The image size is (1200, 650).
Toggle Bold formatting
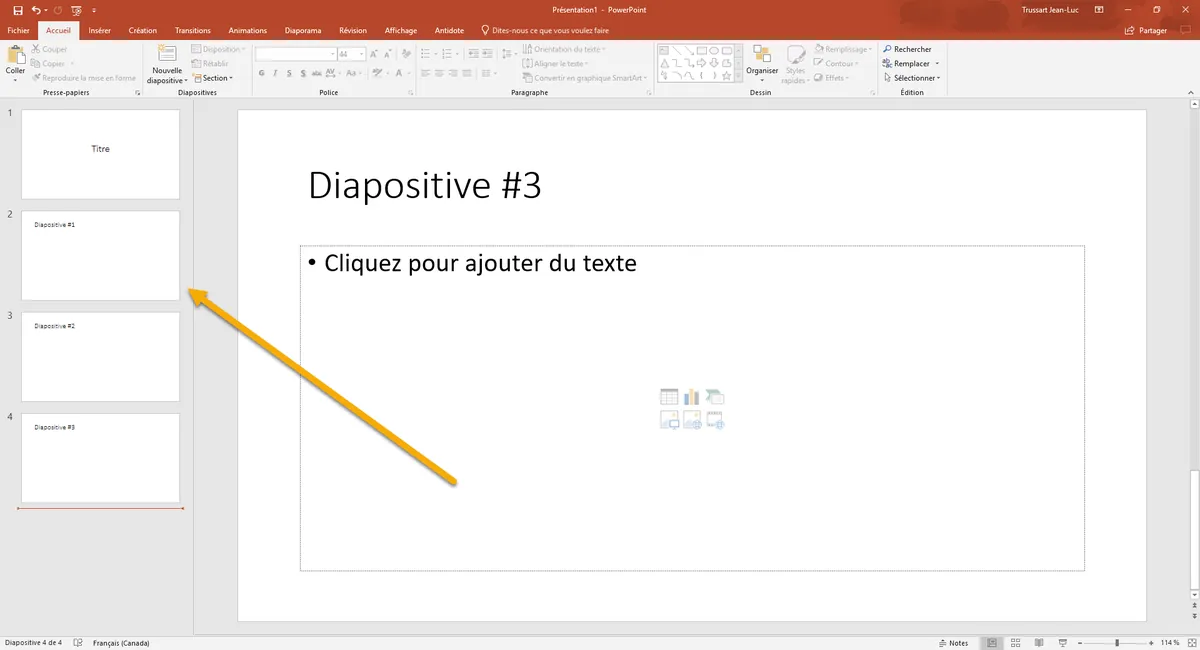point(261,73)
